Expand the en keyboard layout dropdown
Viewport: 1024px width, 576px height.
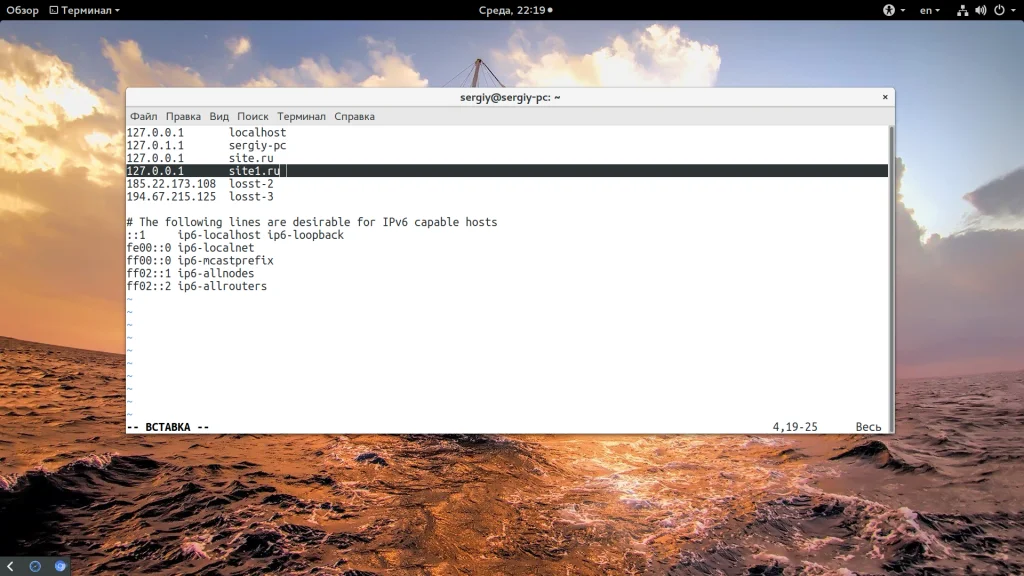(x=929, y=10)
